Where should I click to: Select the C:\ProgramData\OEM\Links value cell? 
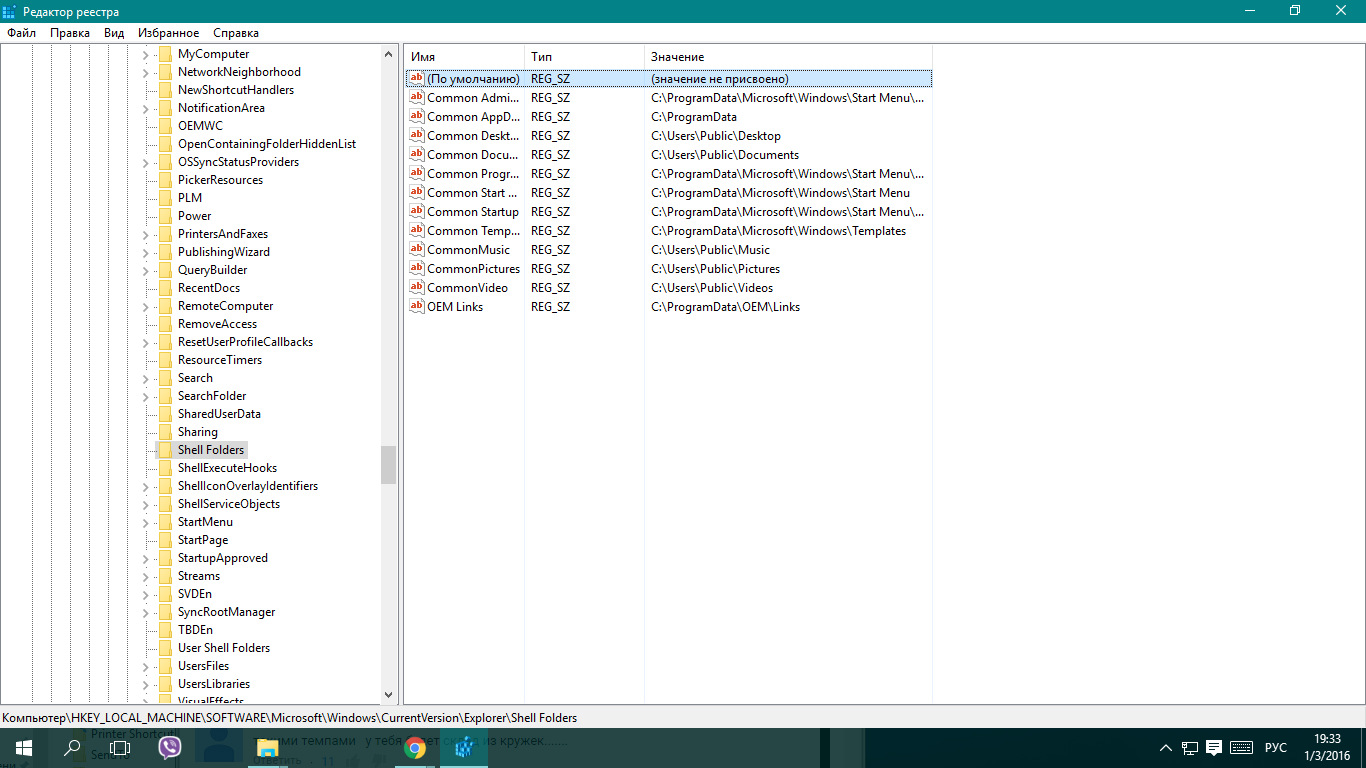pyautogui.click(x=726, y=306)
